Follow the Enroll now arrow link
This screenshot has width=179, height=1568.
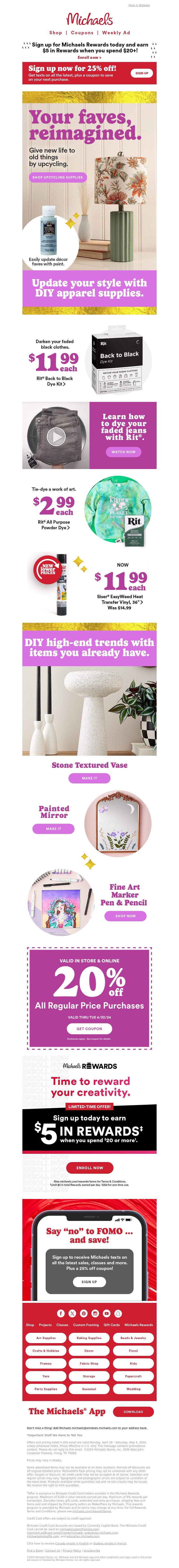coord(89,58)
